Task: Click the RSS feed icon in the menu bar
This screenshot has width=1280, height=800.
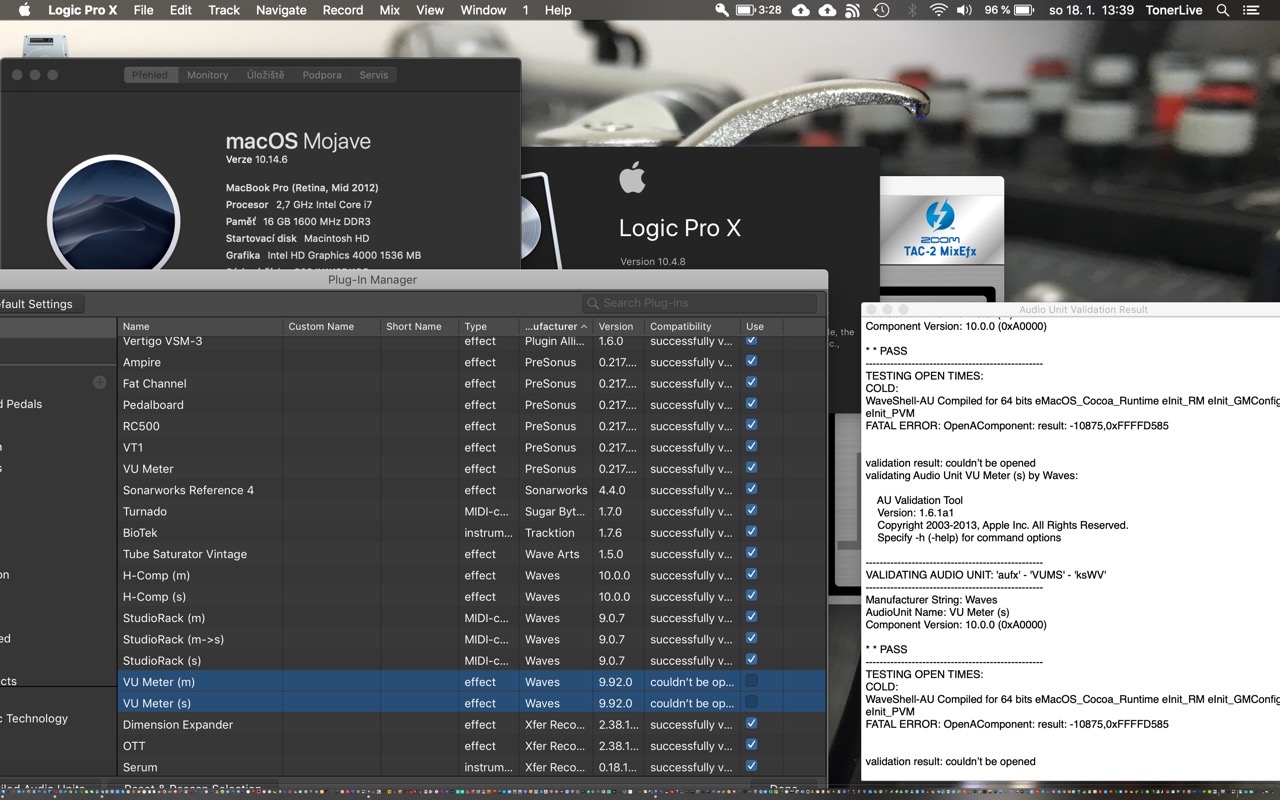Action: click(853, 10)
